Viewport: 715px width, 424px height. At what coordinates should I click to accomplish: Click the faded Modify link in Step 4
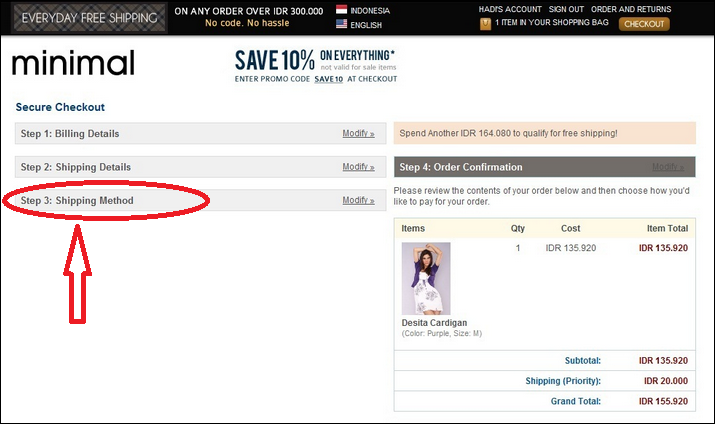668,167
